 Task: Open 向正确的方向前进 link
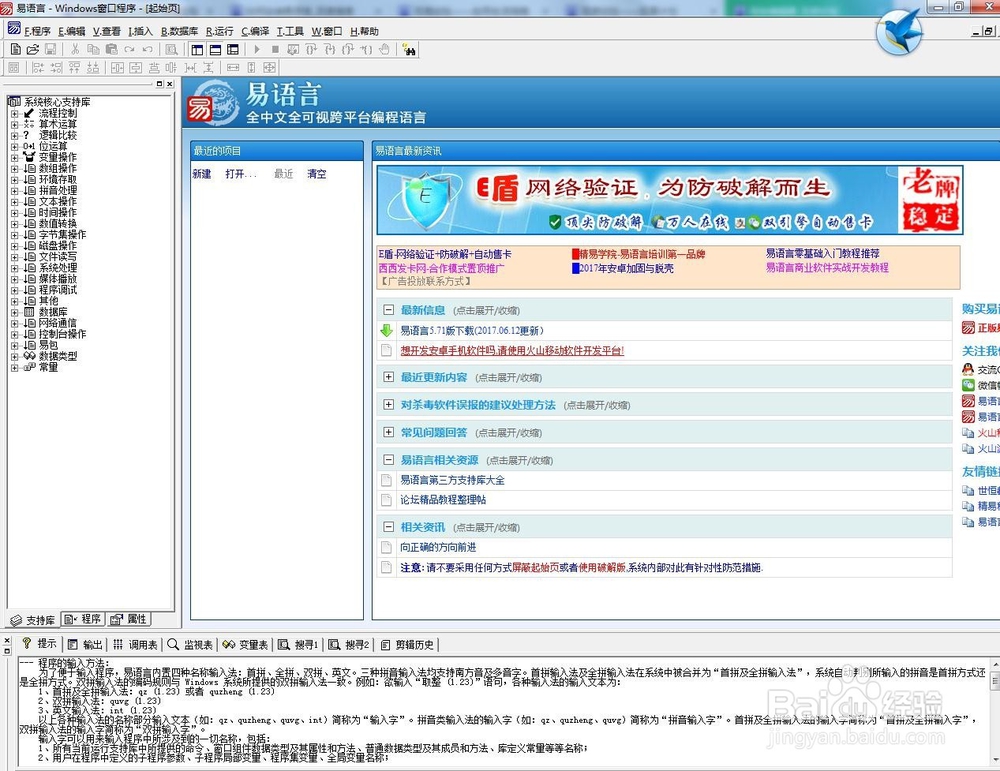point(438,547)
